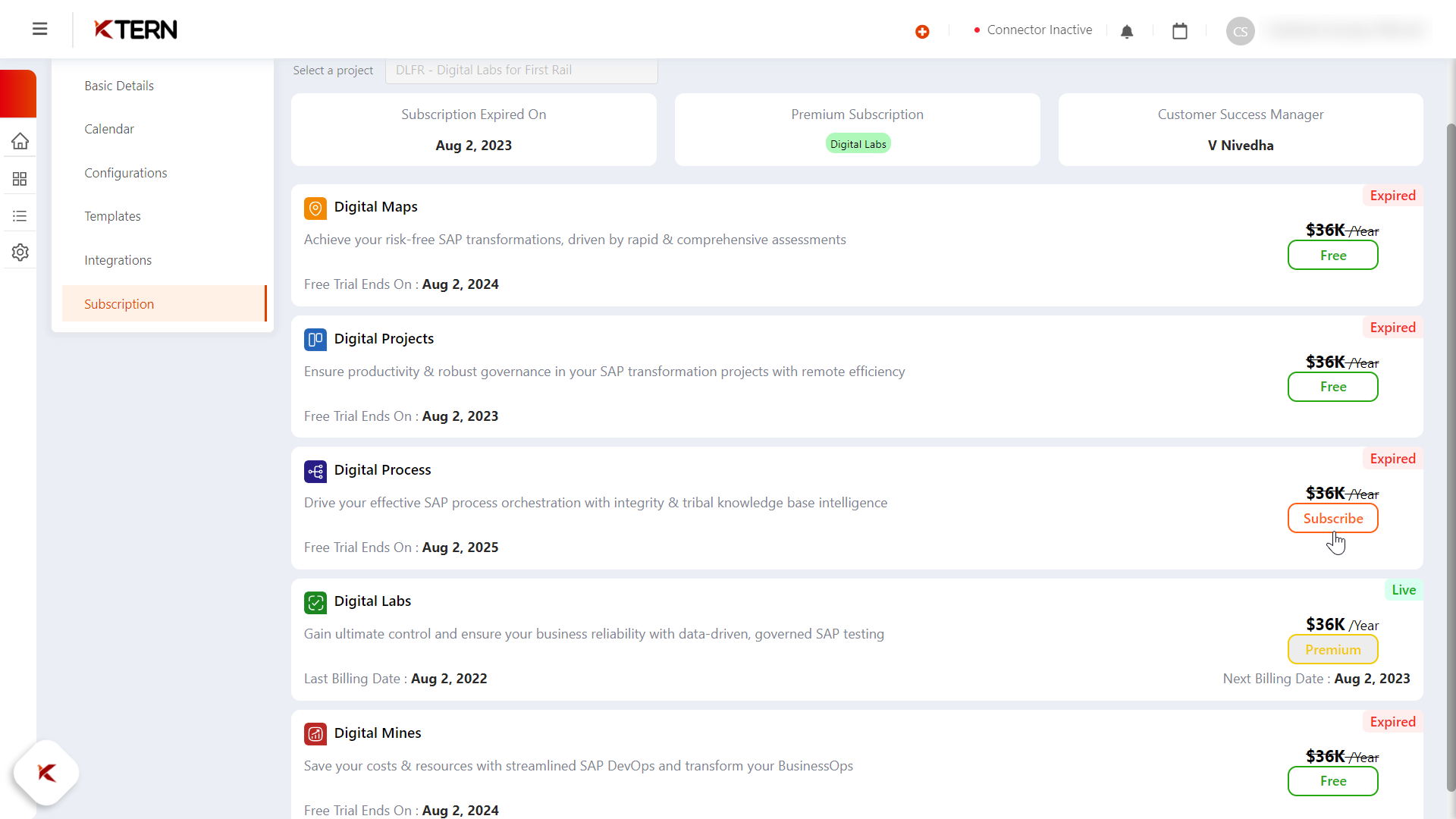Image resolution: width=1456 pixels, height=819 pixels.
Task: Open Configurations settings
Action: [x=126, y=173]
